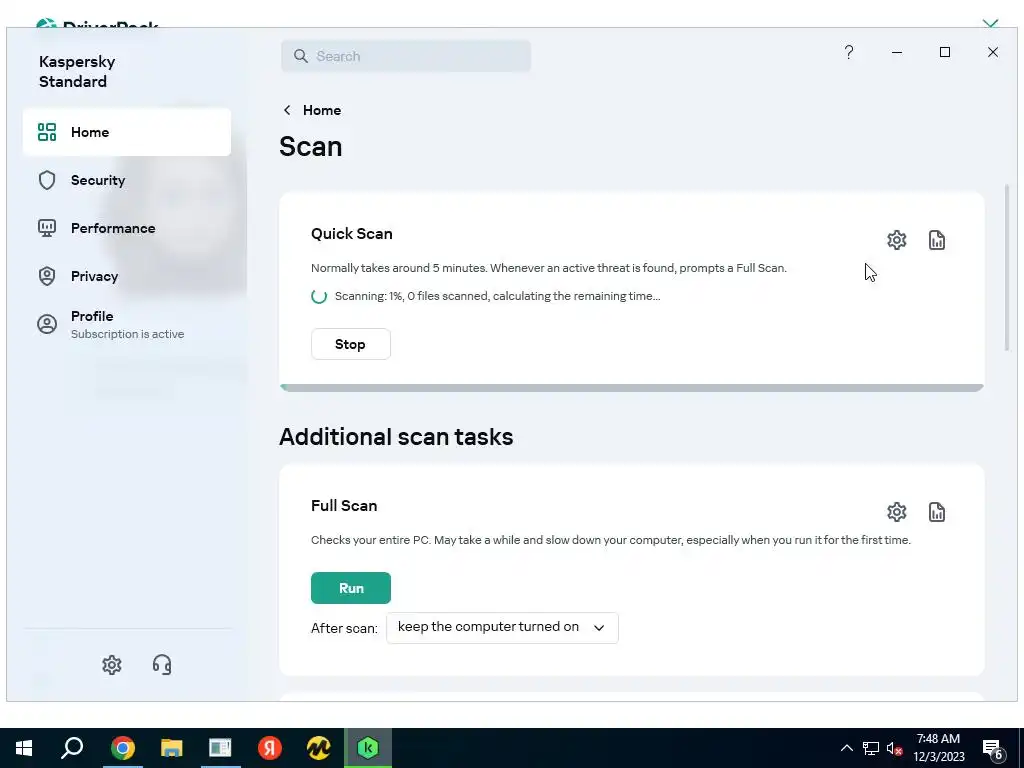The image size is (1024, 768).
Task: Stop the Quick Scan
Action: [351, 344]
